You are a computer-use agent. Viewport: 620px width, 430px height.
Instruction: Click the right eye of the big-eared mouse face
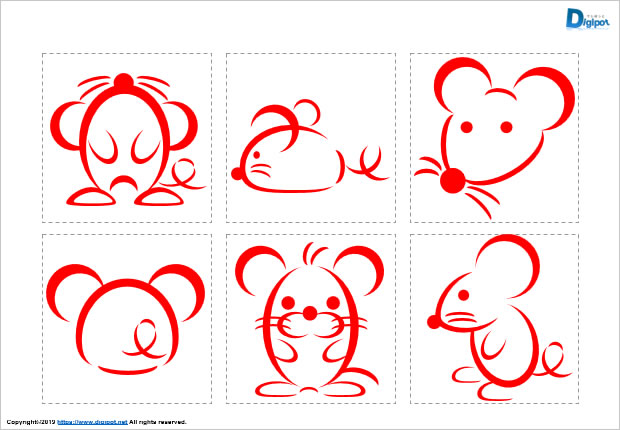click(x=506, y=126)
